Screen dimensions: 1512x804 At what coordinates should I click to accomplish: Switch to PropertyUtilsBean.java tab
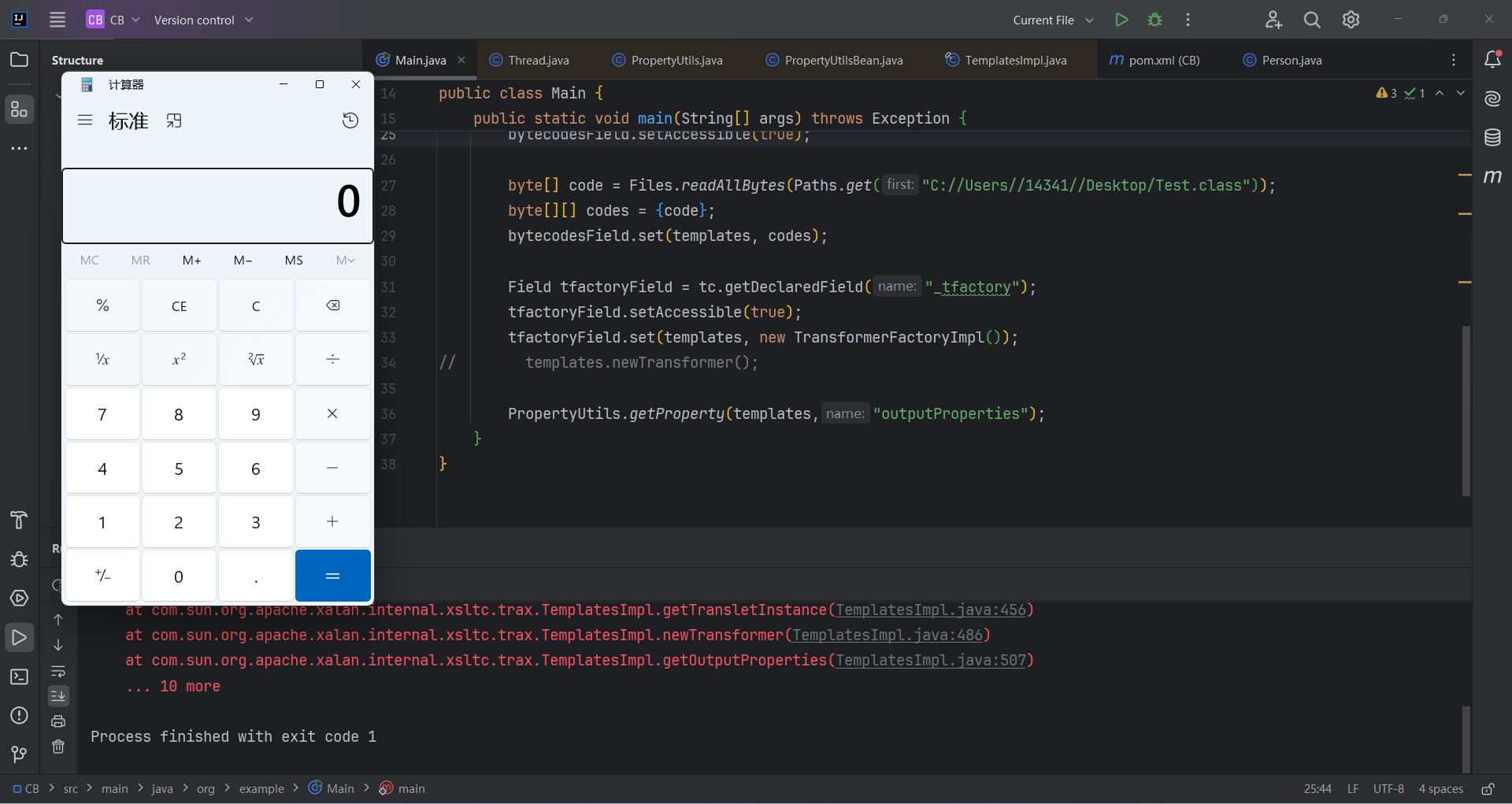pos(834,60)
